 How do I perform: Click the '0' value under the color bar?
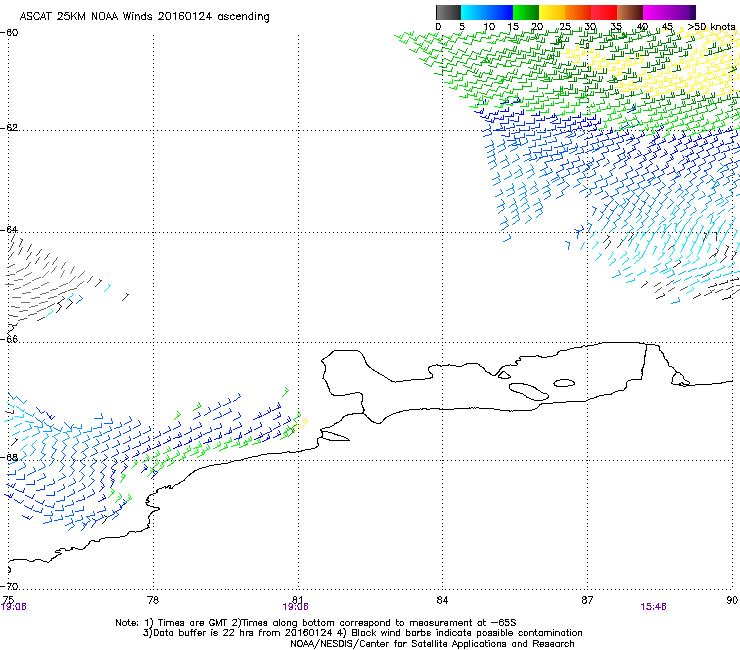tap(438, 27)
